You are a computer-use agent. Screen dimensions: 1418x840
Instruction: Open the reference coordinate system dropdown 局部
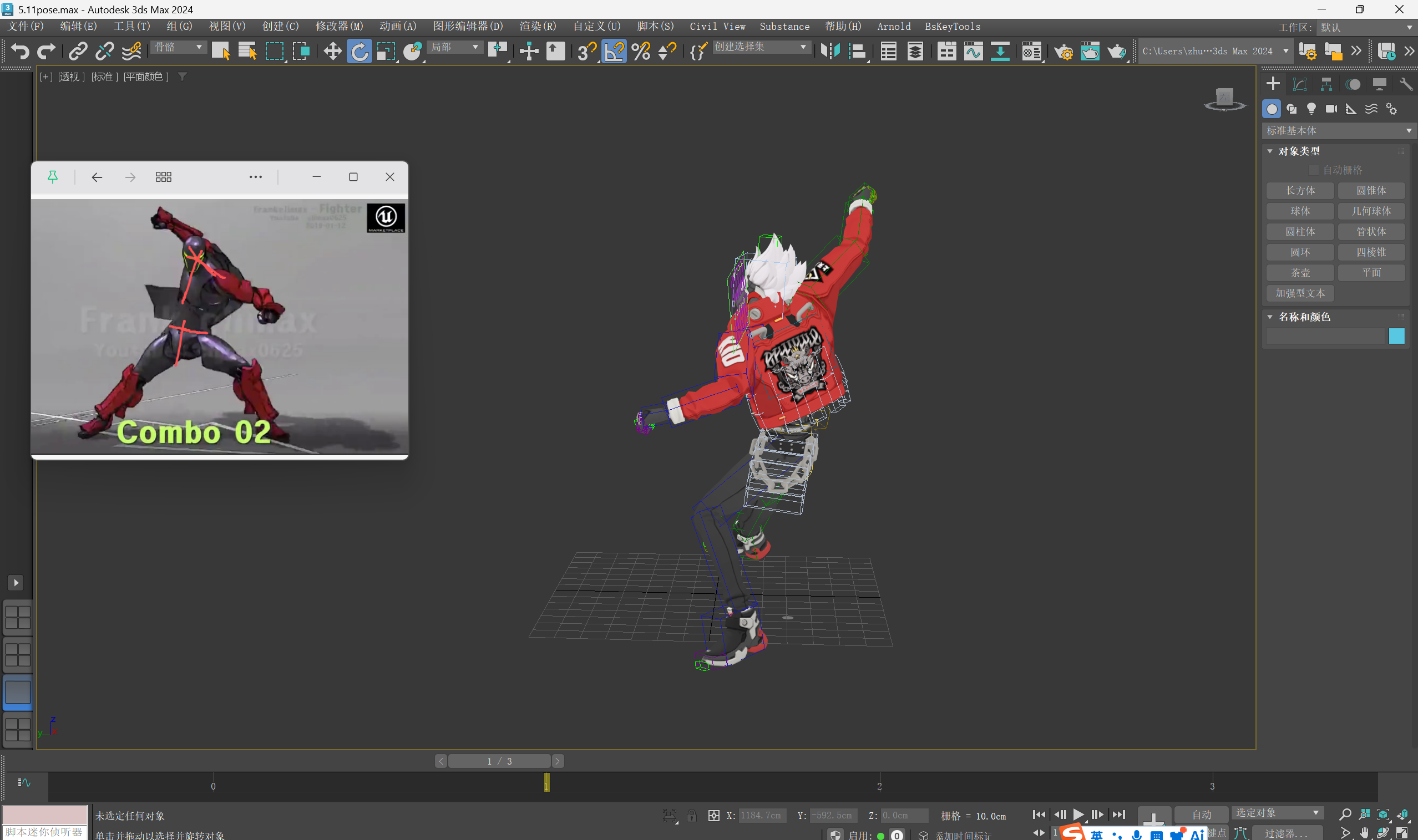point(454,47)
